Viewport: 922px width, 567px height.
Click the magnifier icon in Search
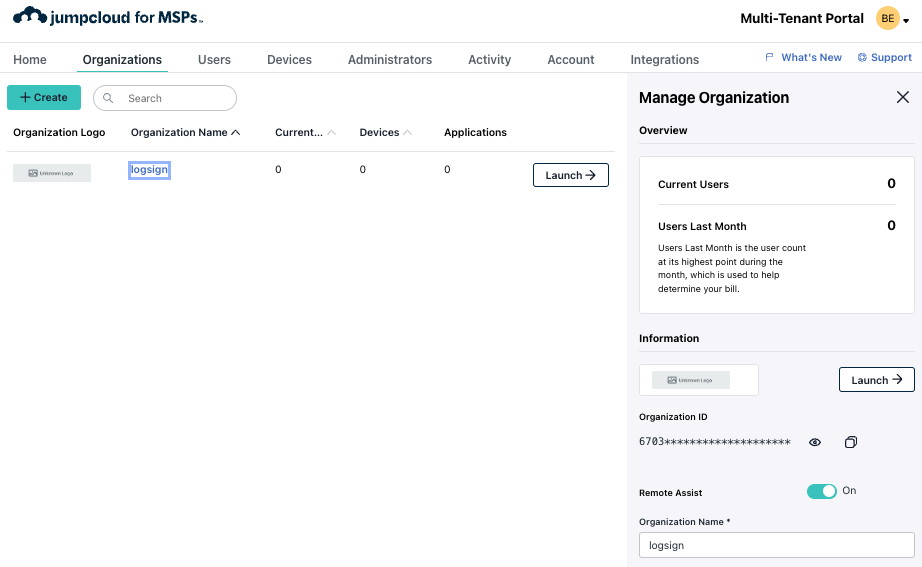108,98
